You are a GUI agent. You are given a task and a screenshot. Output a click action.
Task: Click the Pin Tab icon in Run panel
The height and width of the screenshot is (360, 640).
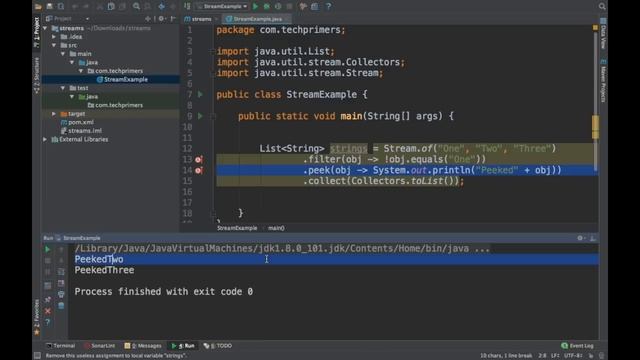pyautogui.click(x=48, y=300)
